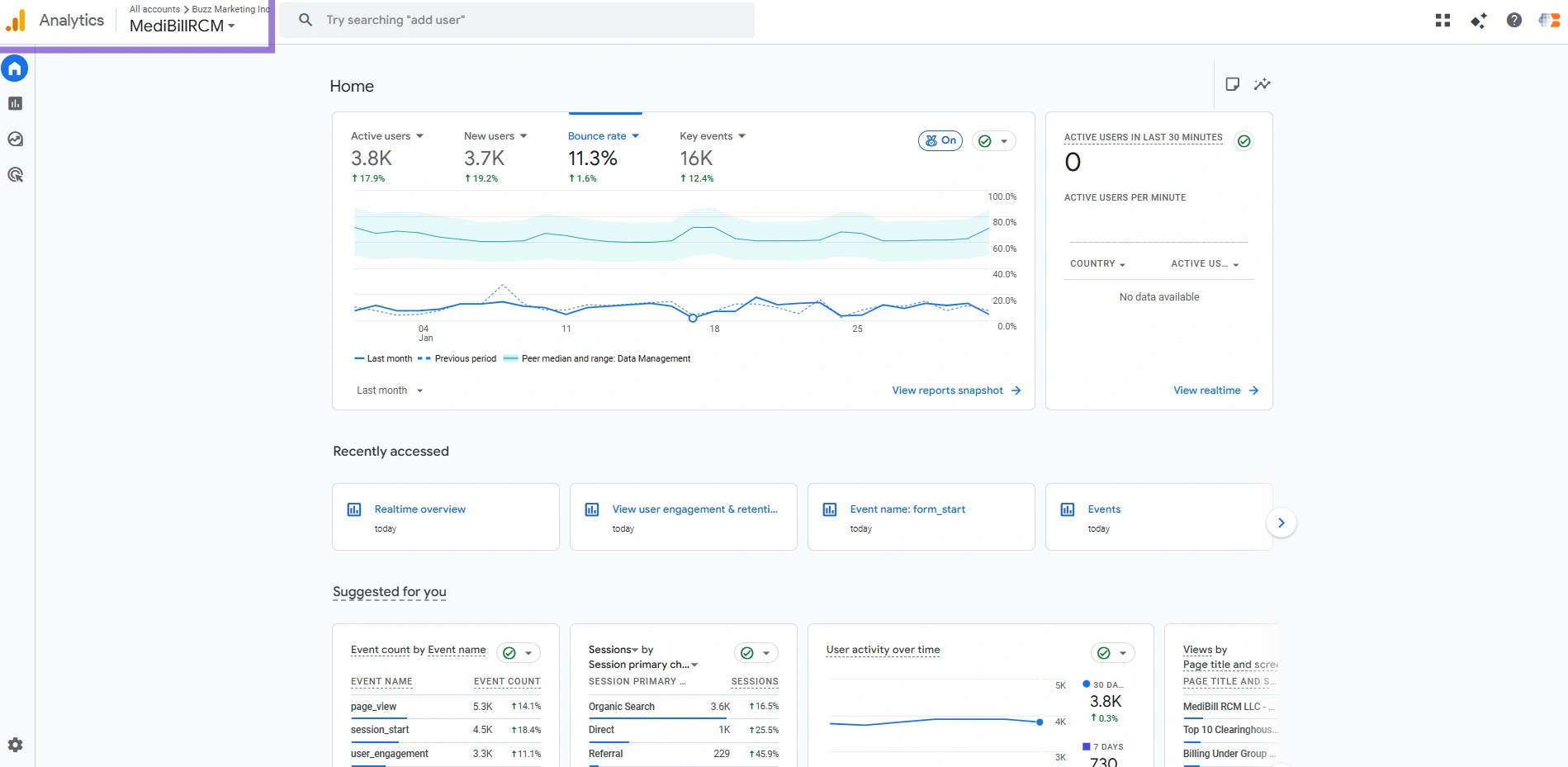The height and width of the screenshot is (767, 1568).
Task: Open Admin settings gear icon
Action: pos(15,745)
